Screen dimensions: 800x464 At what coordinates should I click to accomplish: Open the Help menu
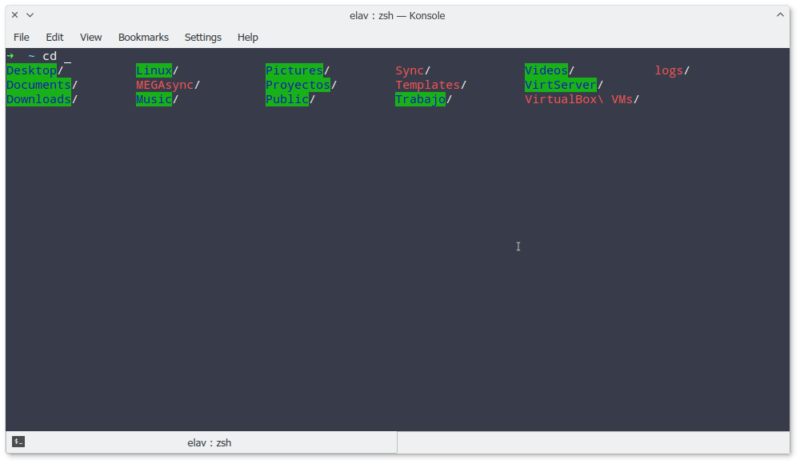click(247, 37)
